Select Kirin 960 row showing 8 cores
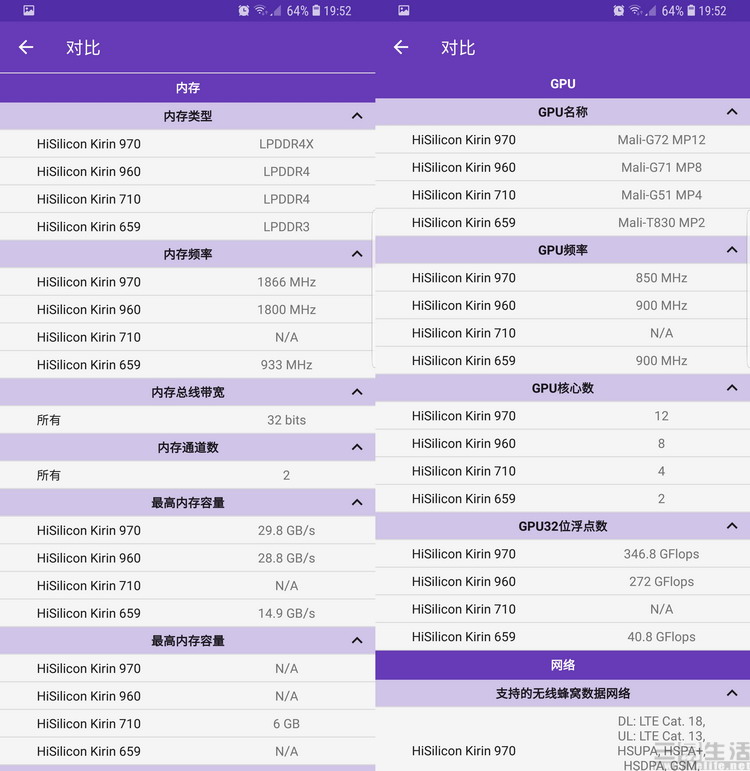This screenshot has height=771, width=750. pos(563,443)
